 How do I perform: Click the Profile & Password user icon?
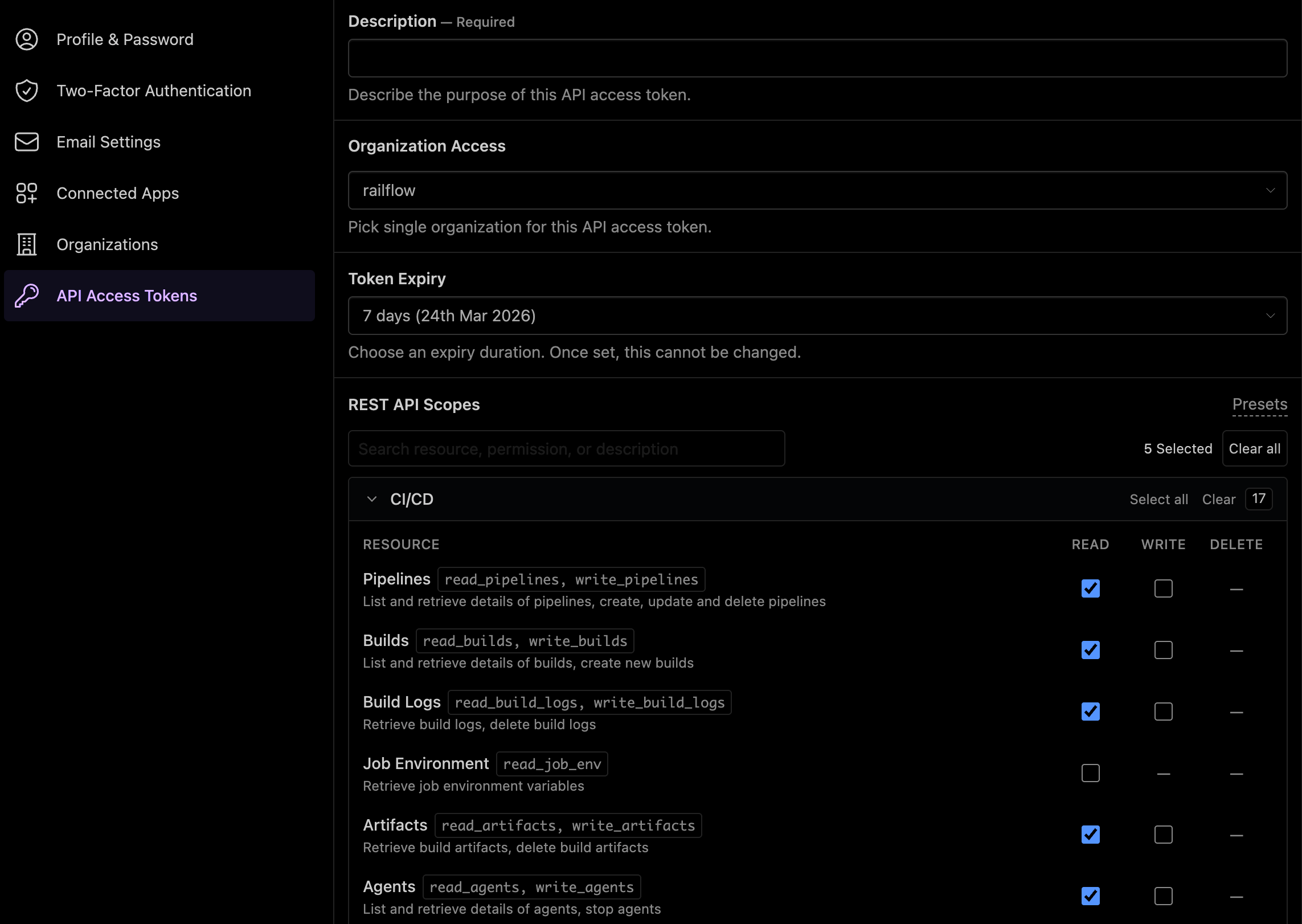pyautogui.click(x=27, y=39)
